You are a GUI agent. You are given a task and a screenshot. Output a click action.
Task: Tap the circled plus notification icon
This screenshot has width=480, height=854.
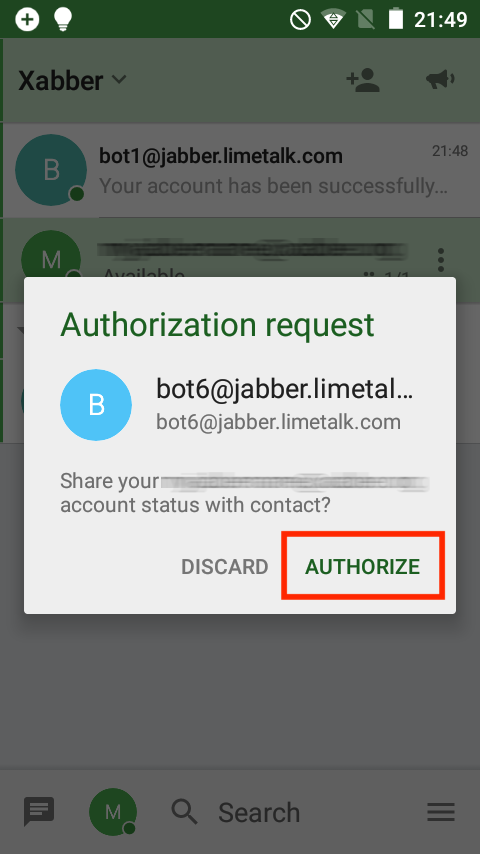pyautogui.click(x=27, y=20)
